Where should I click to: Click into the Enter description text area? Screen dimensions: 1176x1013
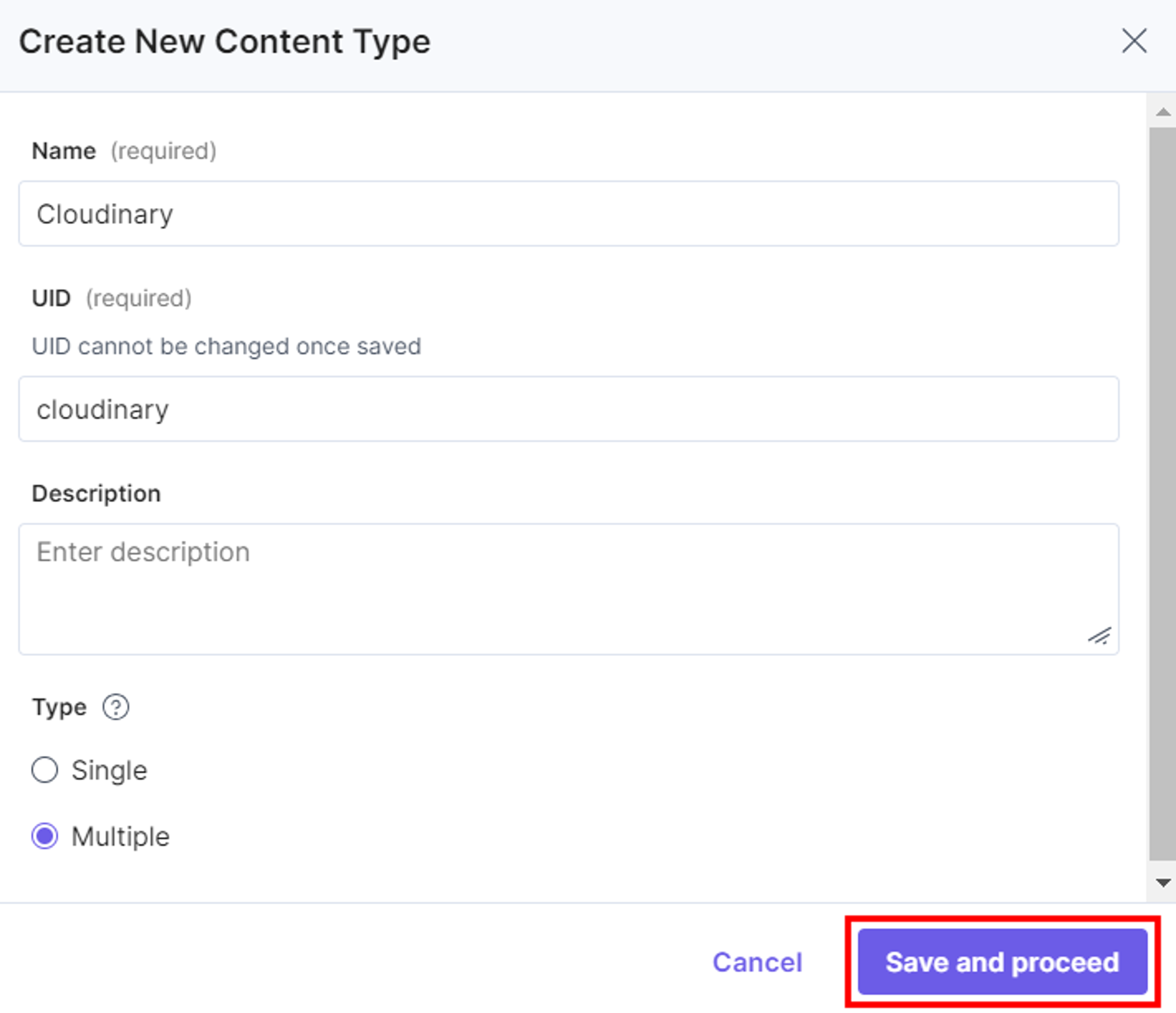pos(569,589)
